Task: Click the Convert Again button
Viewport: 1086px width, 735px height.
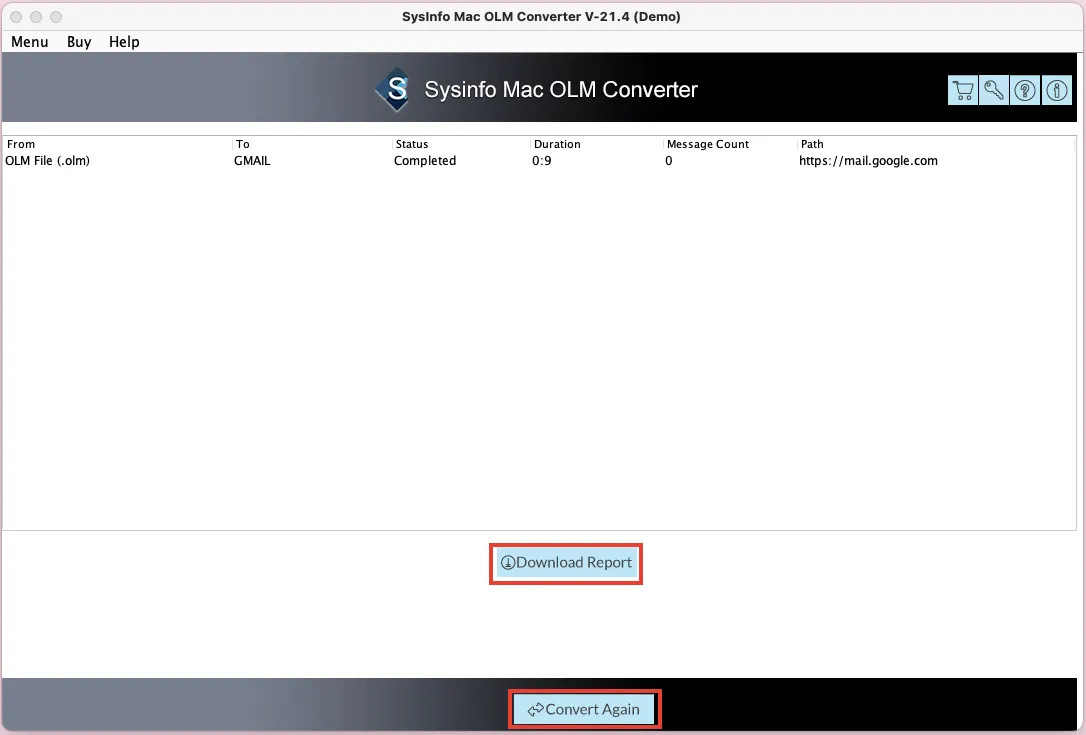Action: coord(585,709)
